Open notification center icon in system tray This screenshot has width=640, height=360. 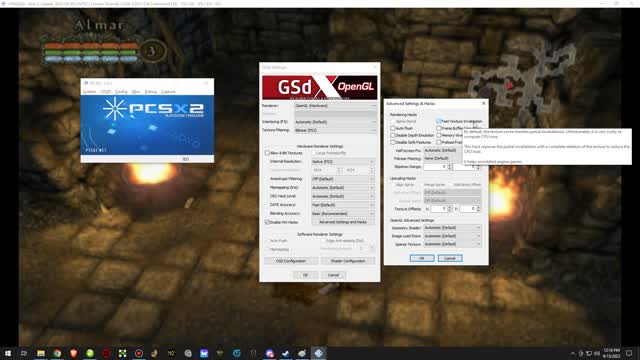[x=629, y=353]
